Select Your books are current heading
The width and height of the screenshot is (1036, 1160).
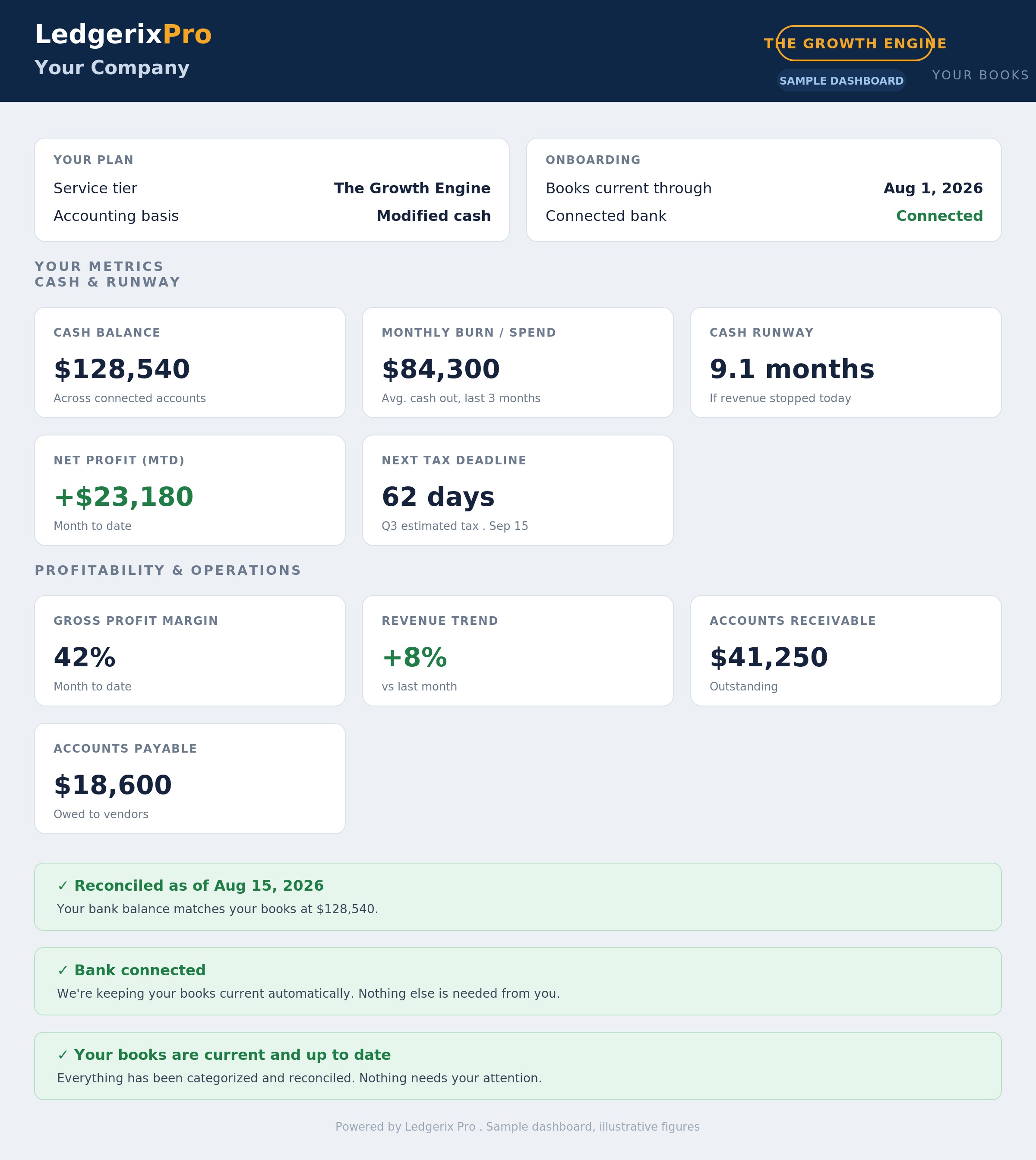point(232,1055)
